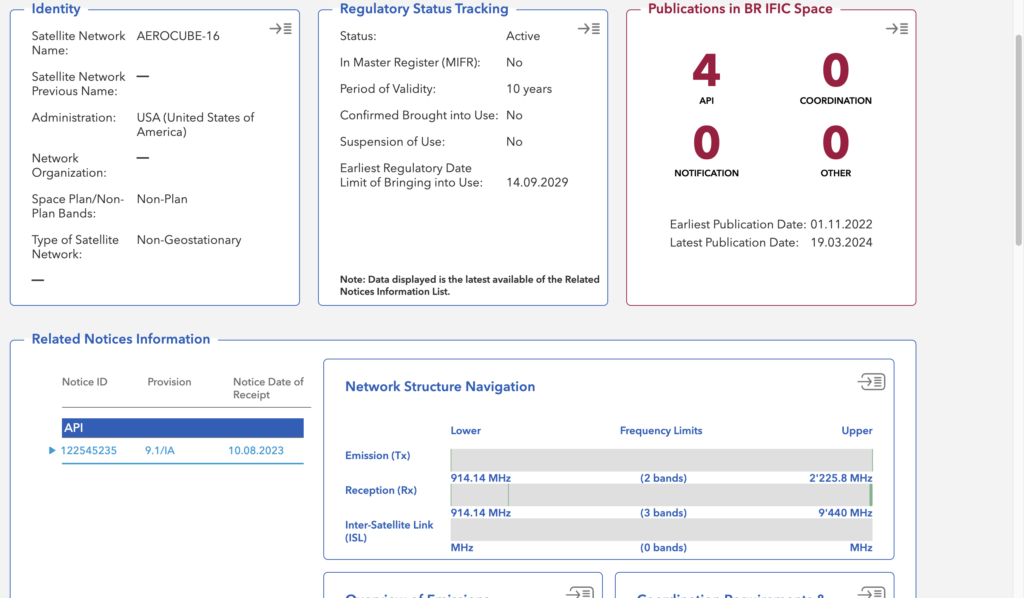
Task: Open Network Structure Navigation details icon
Action: 871,381
